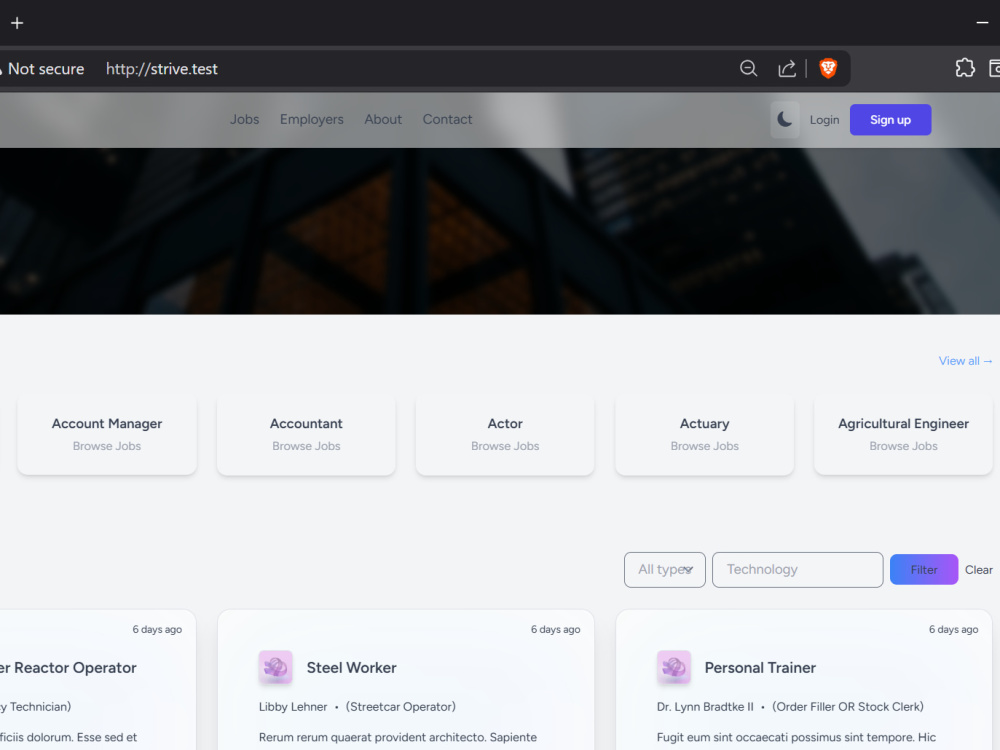Click the Not secure site indicator

(x=42, y=69)
